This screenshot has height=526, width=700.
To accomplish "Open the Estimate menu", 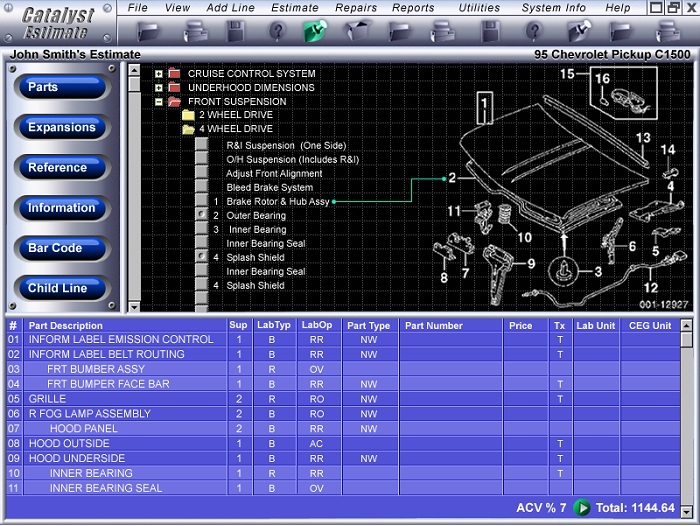I will coord(295,8).
